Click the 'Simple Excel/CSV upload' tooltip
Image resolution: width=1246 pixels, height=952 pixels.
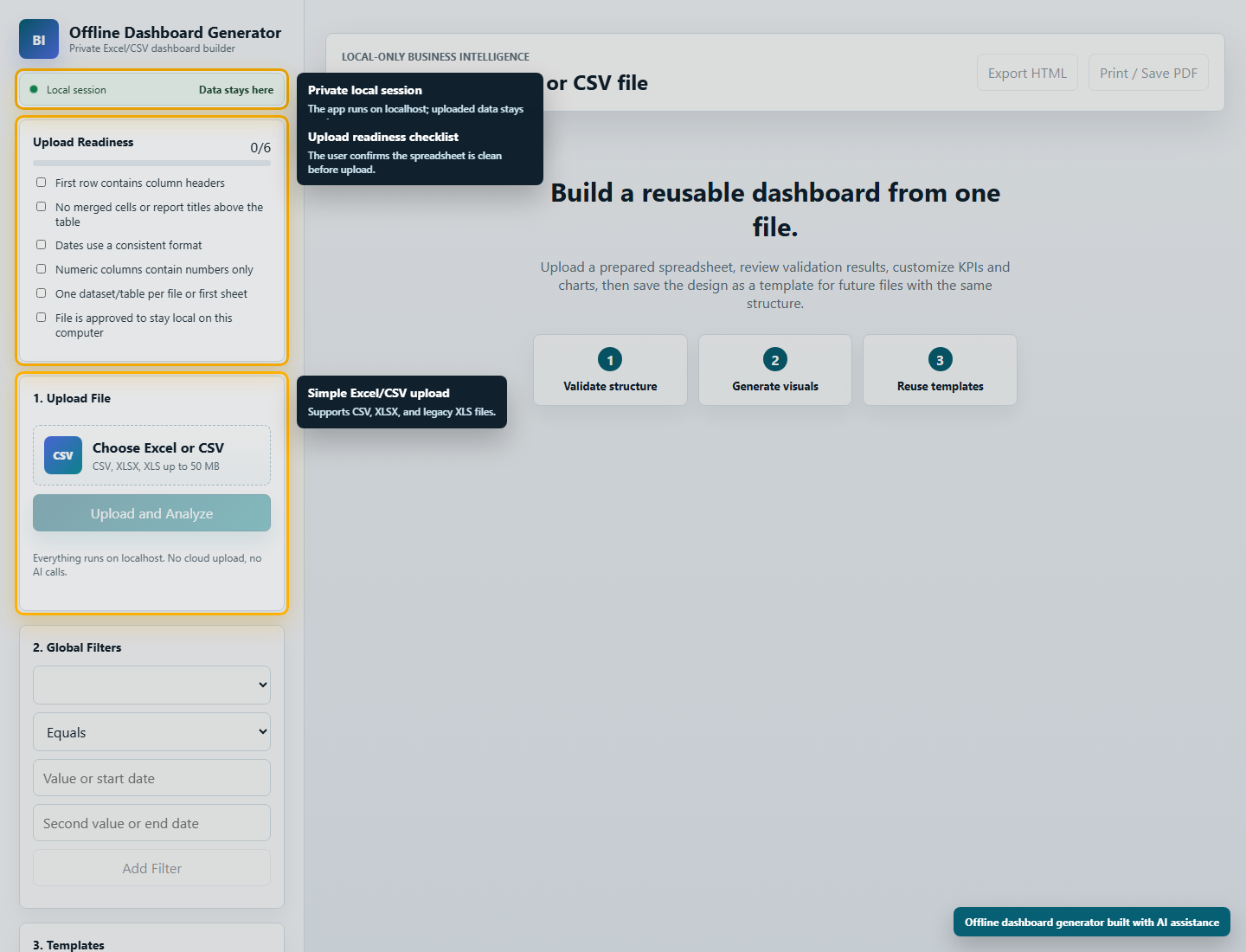(x=401, y=402)
